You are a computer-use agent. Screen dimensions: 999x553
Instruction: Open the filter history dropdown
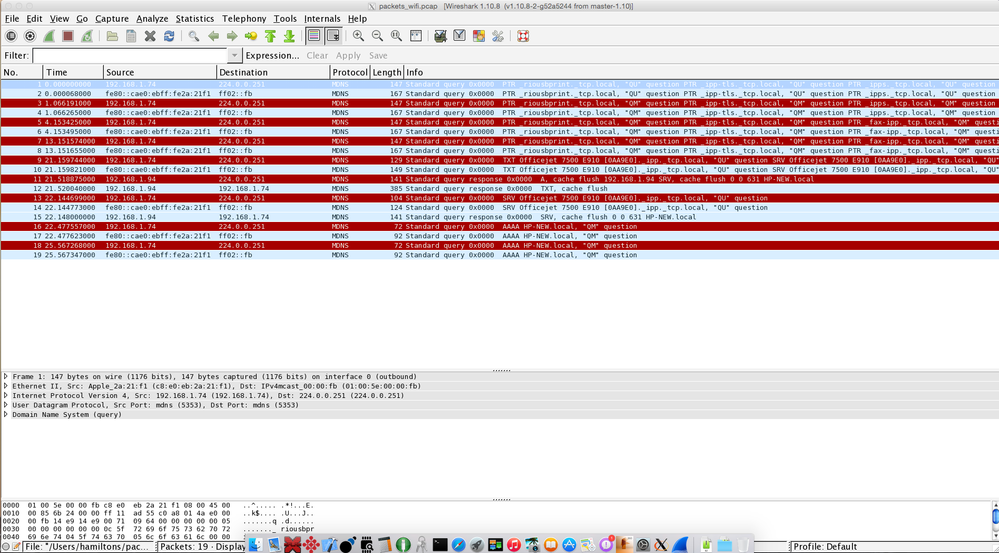[x=234, y=56]
